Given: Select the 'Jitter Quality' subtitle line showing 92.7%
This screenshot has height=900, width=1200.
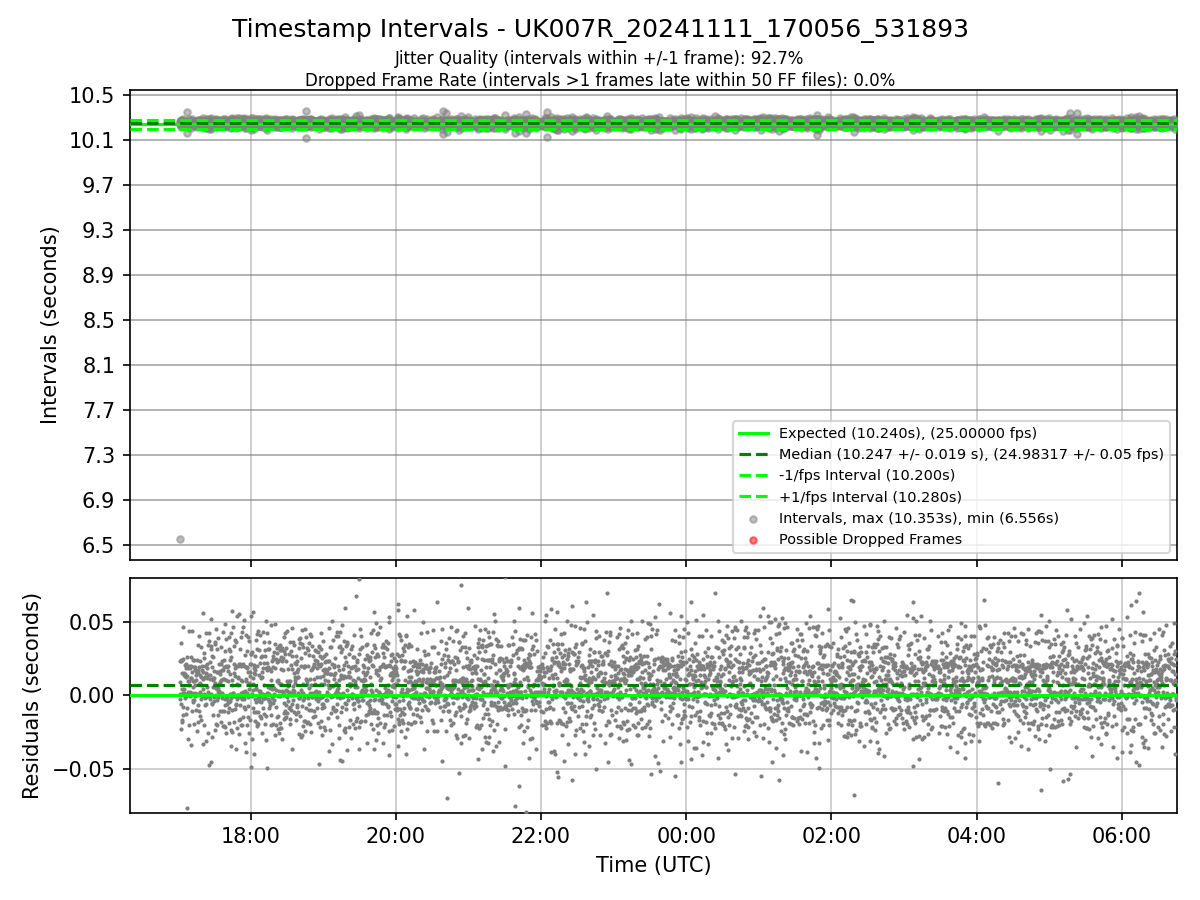Looking at the screenshot, I should click(x=599, y=58).
